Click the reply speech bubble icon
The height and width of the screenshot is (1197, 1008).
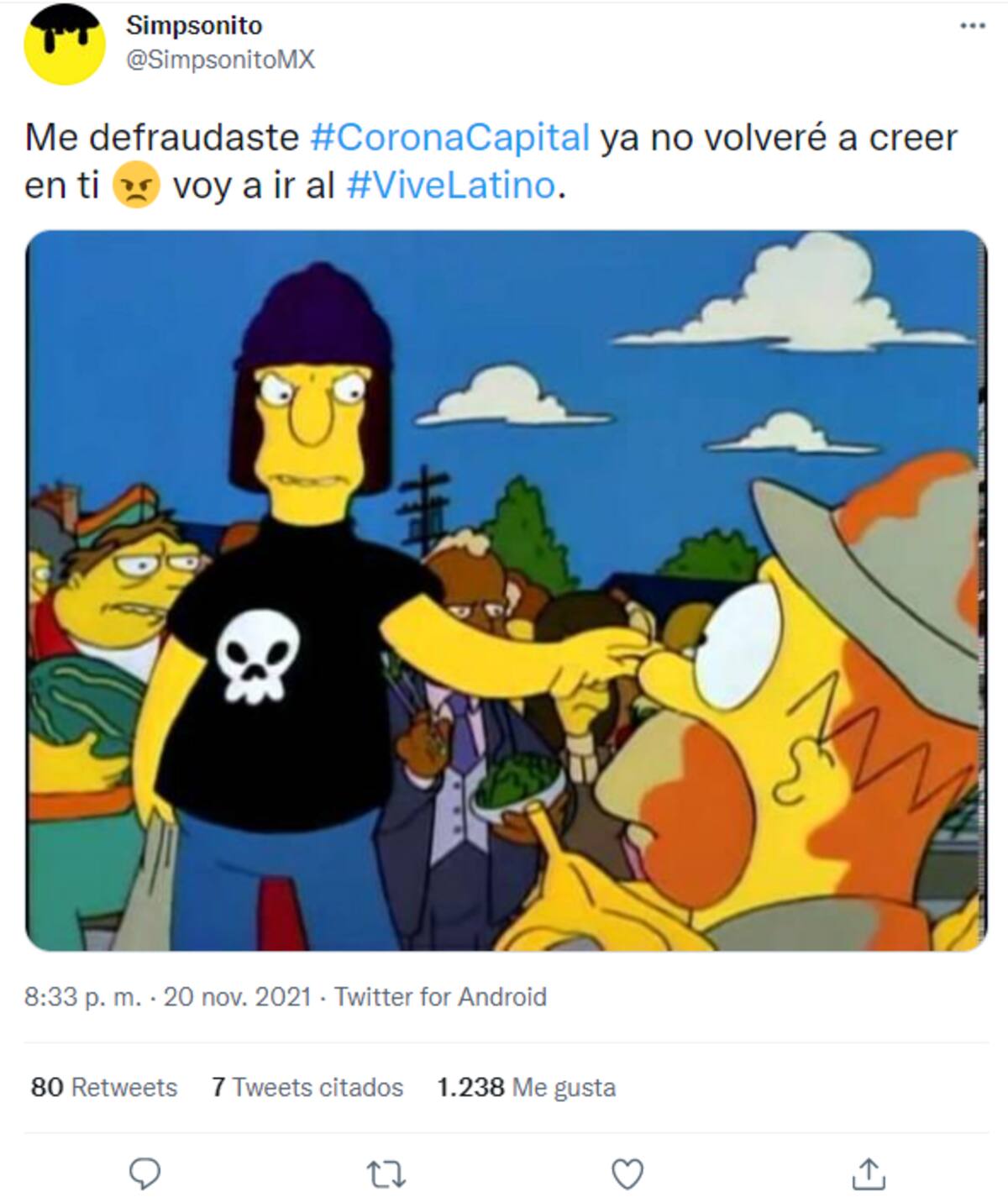point(145,1173)
